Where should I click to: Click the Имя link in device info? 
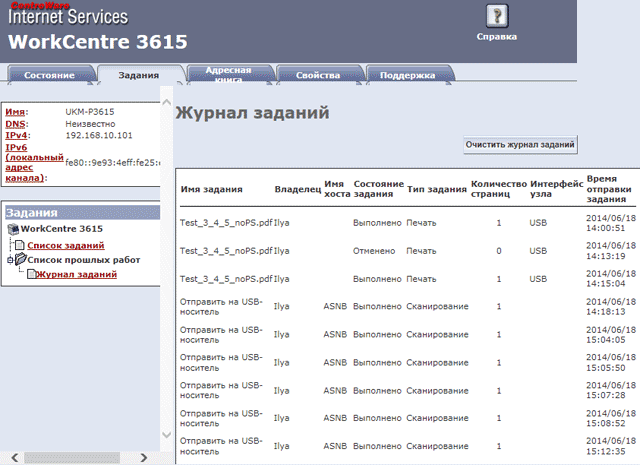[15, 112]
